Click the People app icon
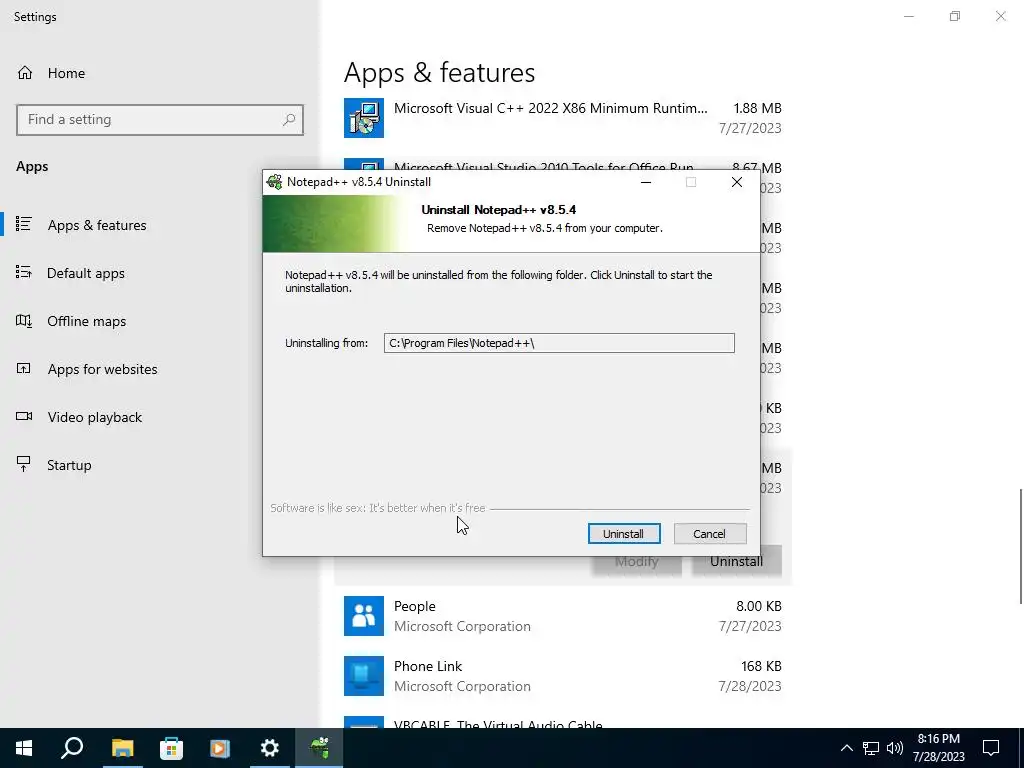 pos(364,616)
